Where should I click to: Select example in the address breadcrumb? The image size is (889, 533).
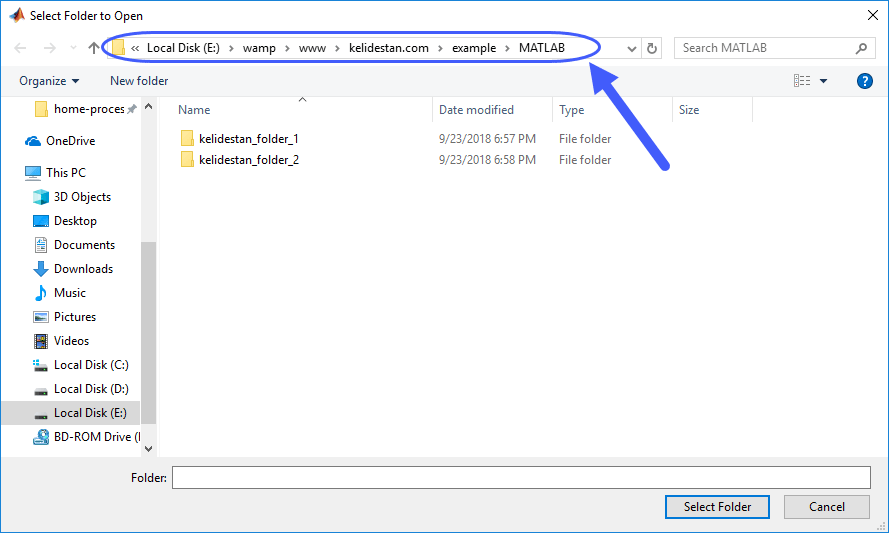click(x=474, y=48)
